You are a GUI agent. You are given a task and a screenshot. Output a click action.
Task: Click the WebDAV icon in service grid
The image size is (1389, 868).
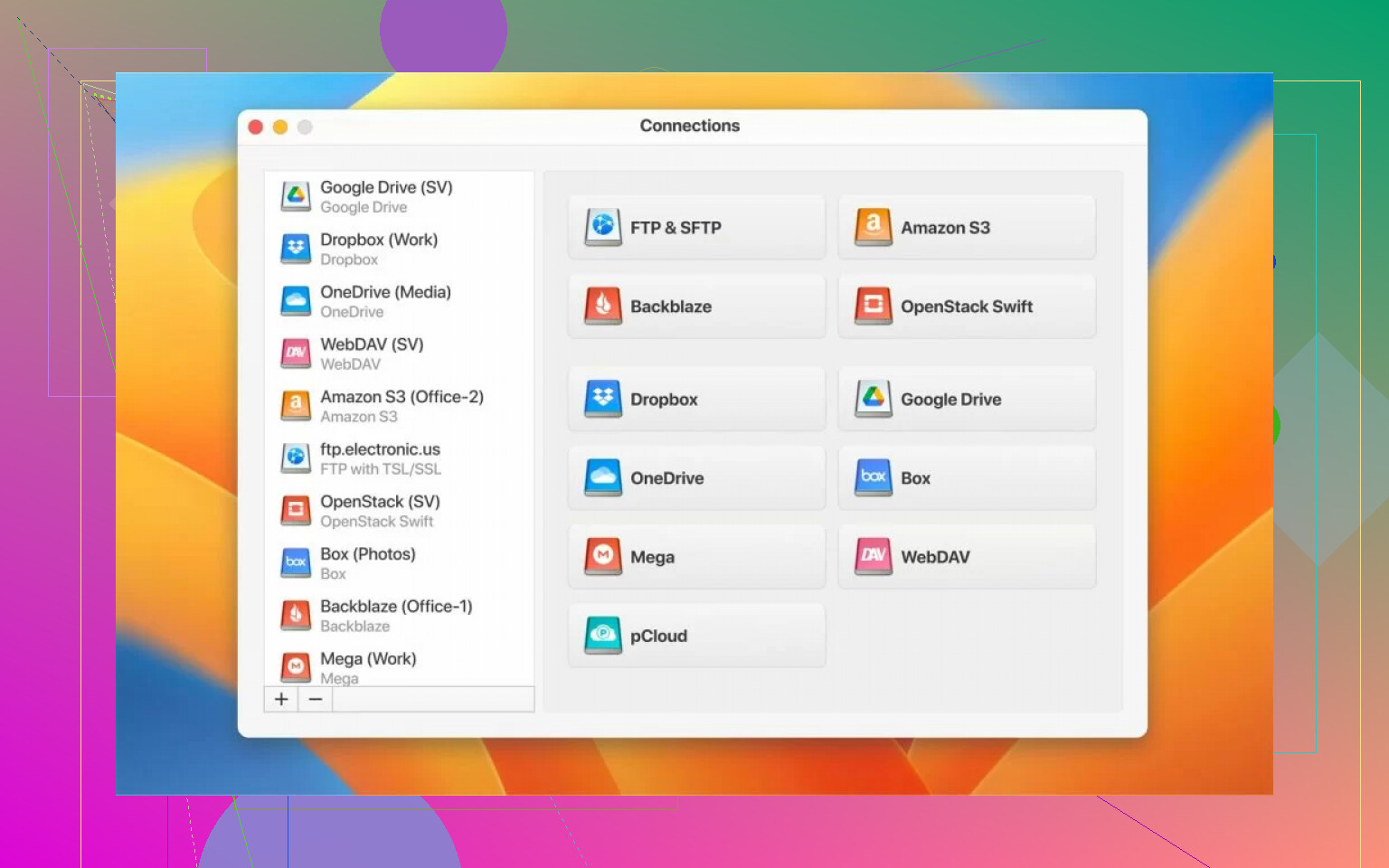[x=874, y=556]
